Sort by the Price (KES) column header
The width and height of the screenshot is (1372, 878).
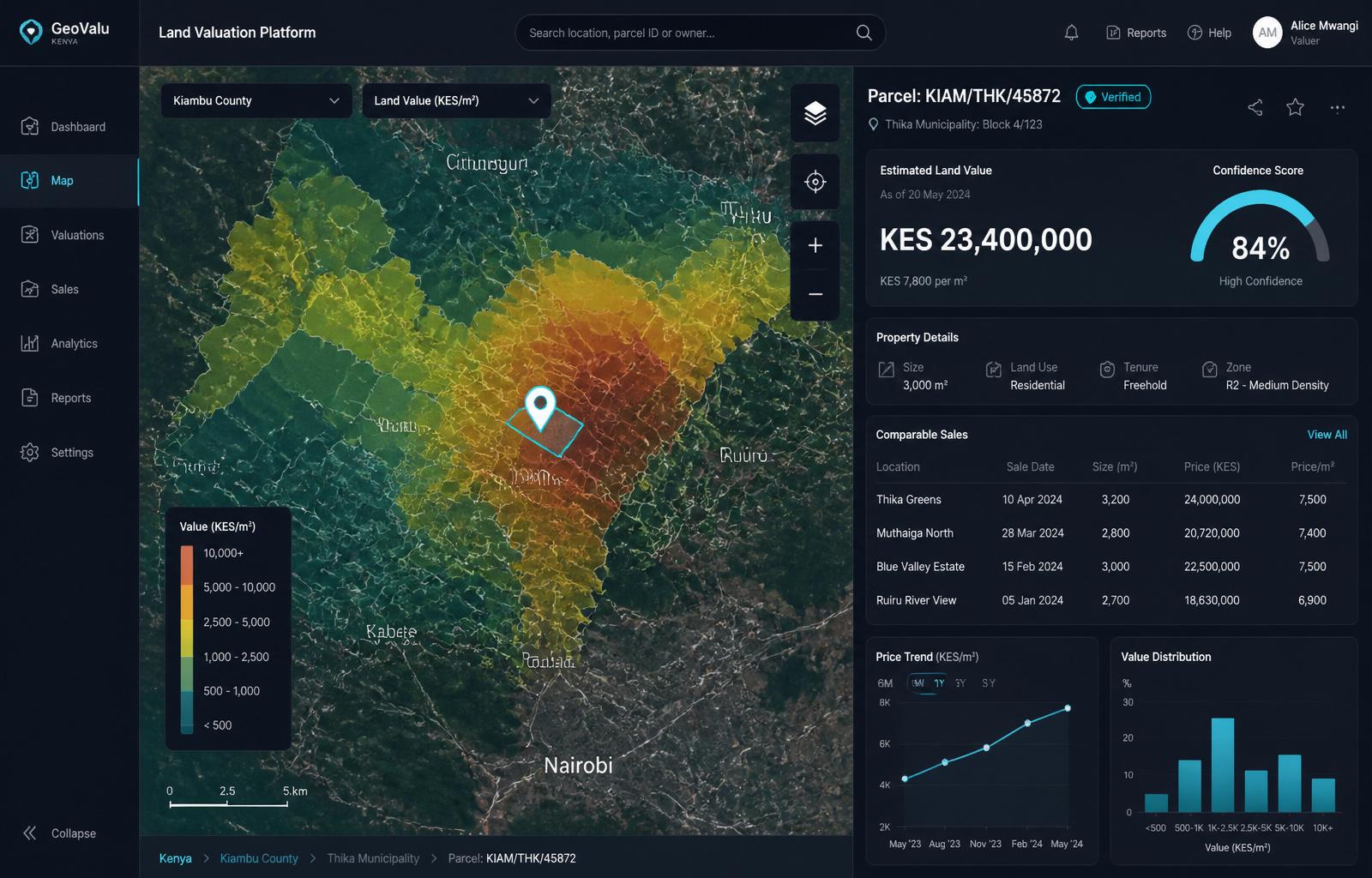[1212, 467]
